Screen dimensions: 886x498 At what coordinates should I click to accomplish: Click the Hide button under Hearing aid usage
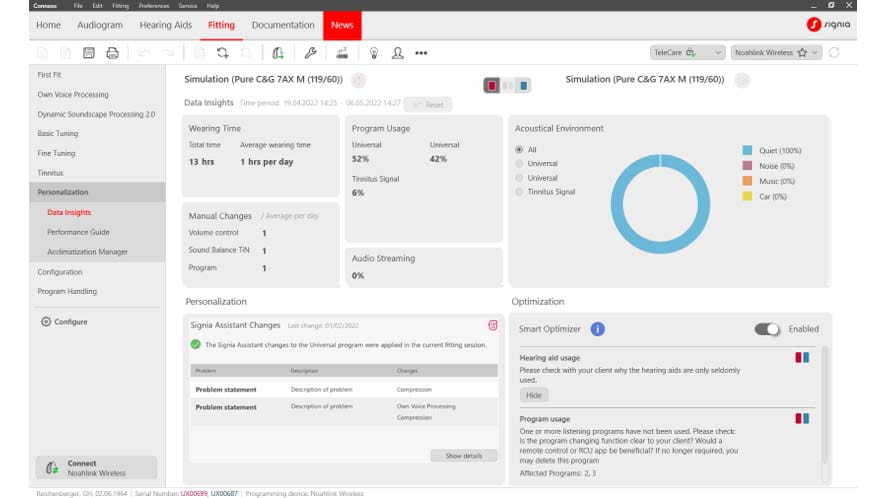coord(534,395)
